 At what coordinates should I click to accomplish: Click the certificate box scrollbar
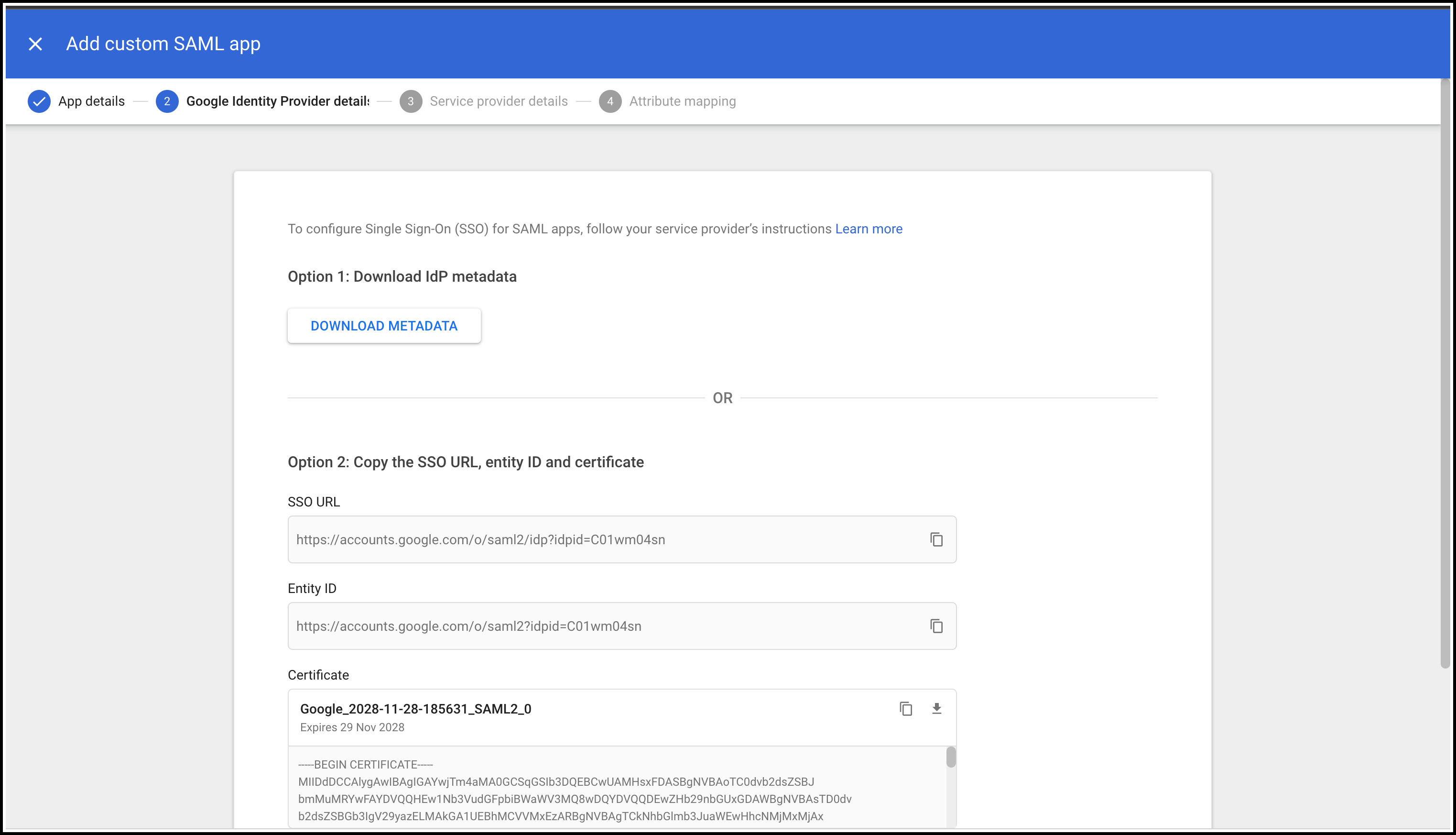coord(951,758)
